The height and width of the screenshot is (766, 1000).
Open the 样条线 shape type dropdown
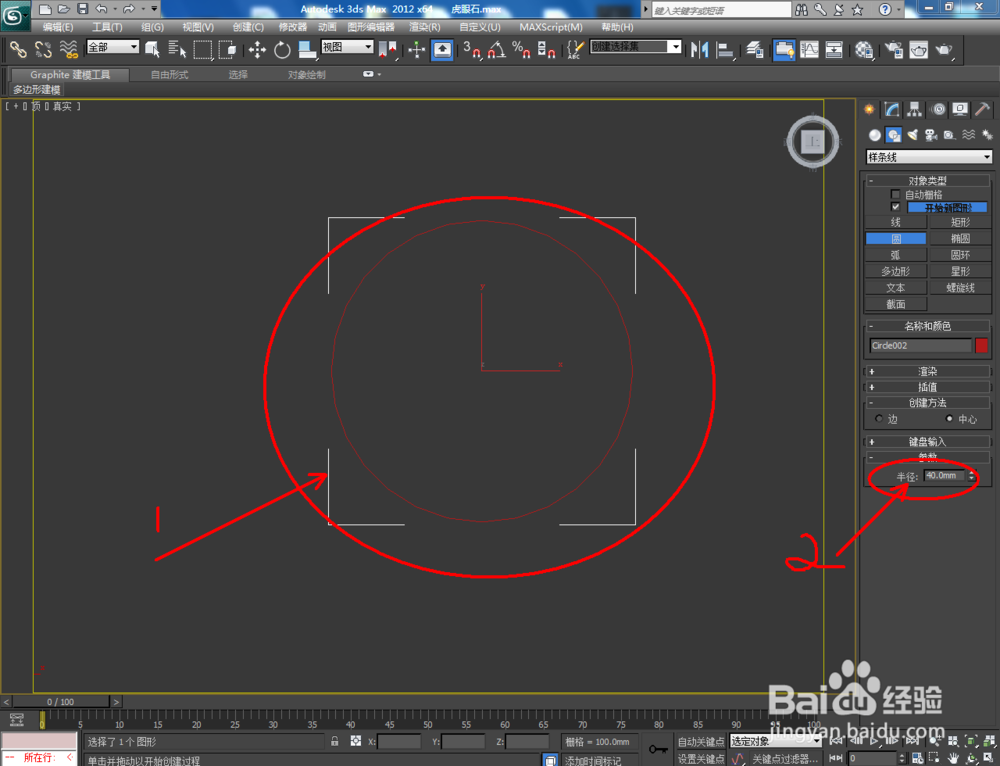coord(929,157)
